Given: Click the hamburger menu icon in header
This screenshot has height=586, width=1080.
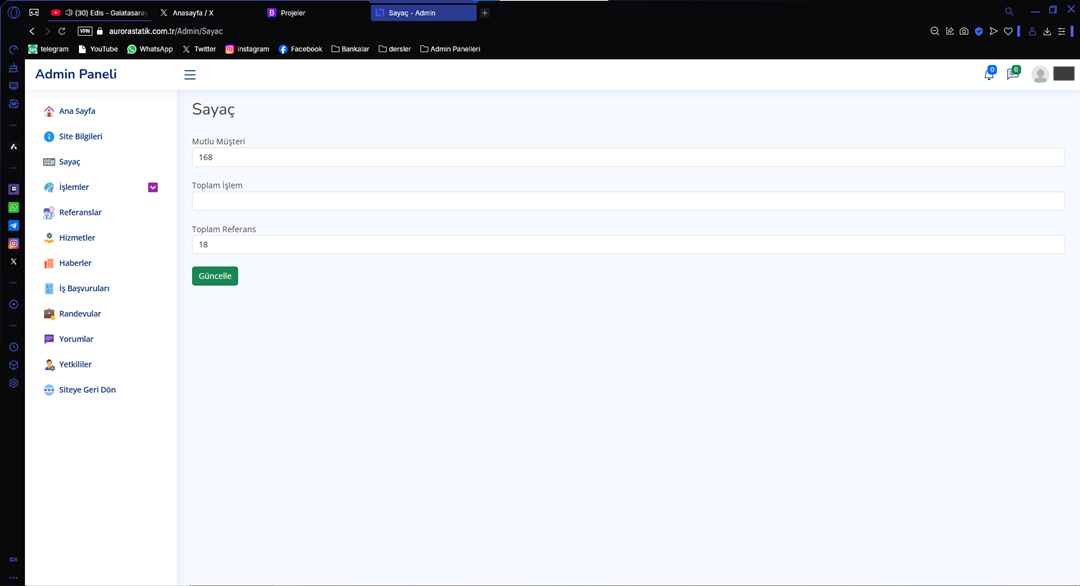Looking at the screenshot, I should [x=190, y=75].
